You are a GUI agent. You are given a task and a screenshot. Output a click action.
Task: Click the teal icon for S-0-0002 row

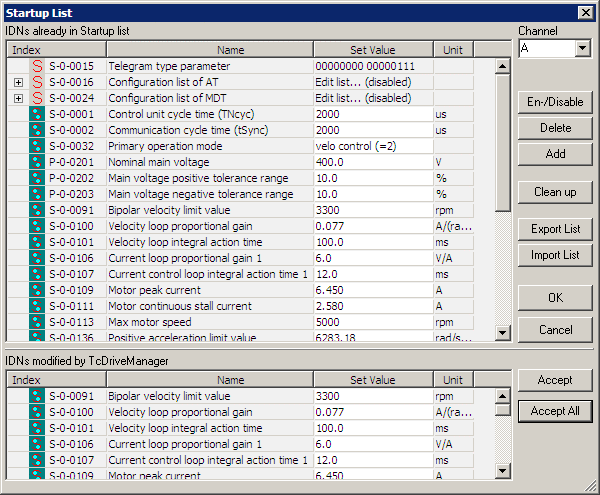tap(37, 130)
